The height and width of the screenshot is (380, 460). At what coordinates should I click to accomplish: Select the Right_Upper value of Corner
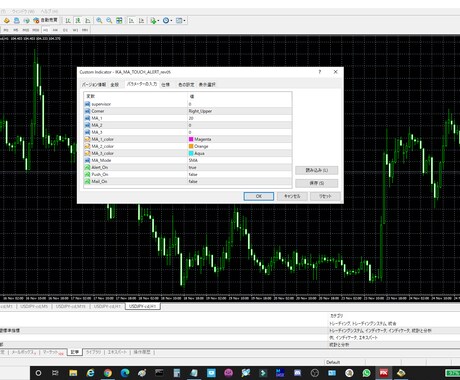(200, 111)
